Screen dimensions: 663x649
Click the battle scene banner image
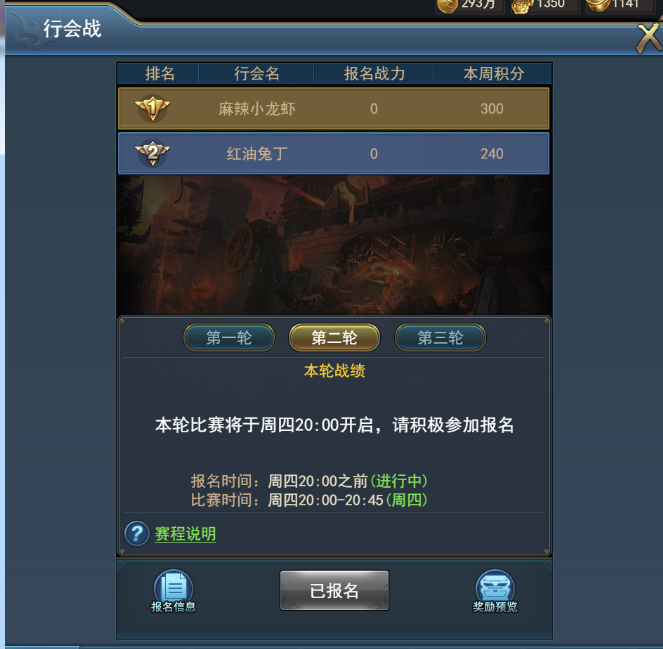334,245
